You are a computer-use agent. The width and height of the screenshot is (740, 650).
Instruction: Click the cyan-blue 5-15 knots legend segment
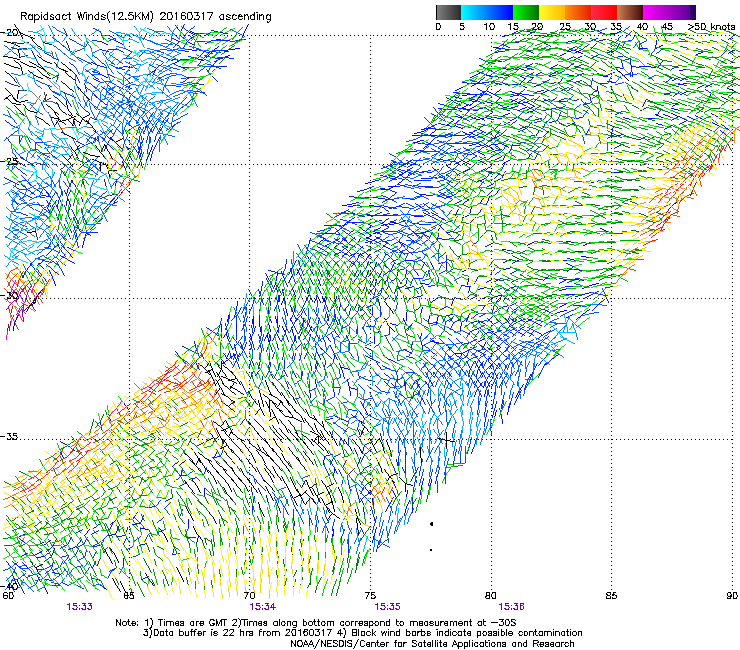click(x=487, y=12)
